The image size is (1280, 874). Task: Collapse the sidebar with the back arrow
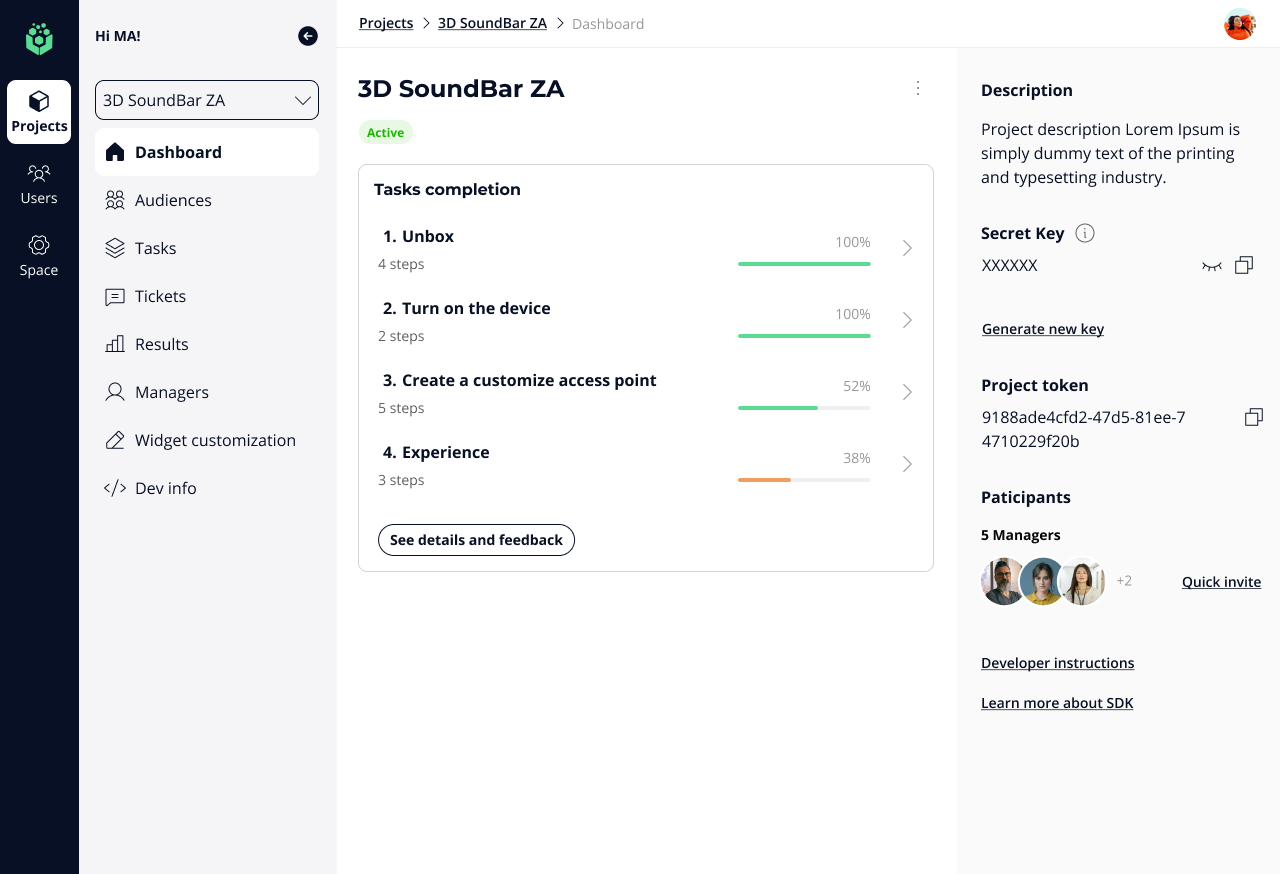coord(308,36)
